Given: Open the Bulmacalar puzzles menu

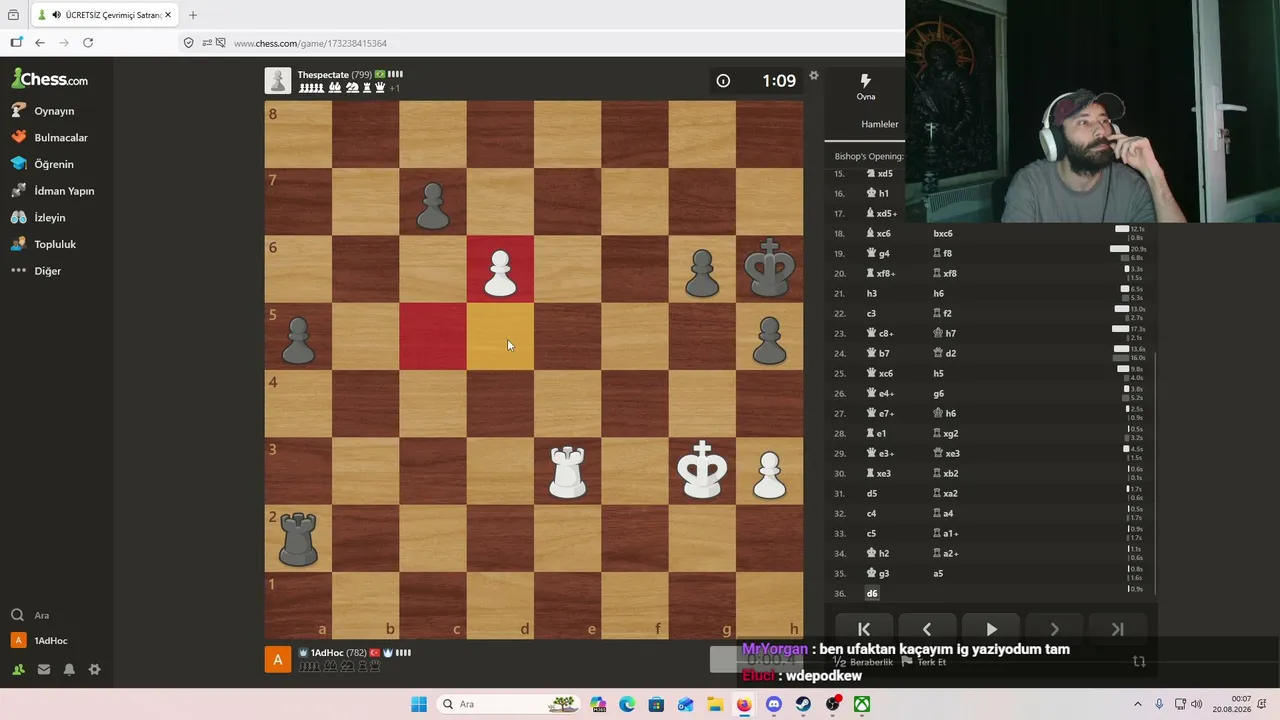Looking at the screenshot, I should 50,137.
